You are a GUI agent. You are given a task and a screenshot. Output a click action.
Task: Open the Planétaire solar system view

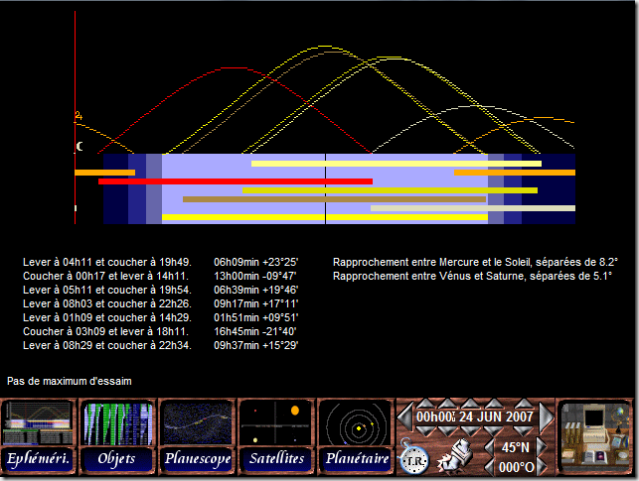(355, 424)
